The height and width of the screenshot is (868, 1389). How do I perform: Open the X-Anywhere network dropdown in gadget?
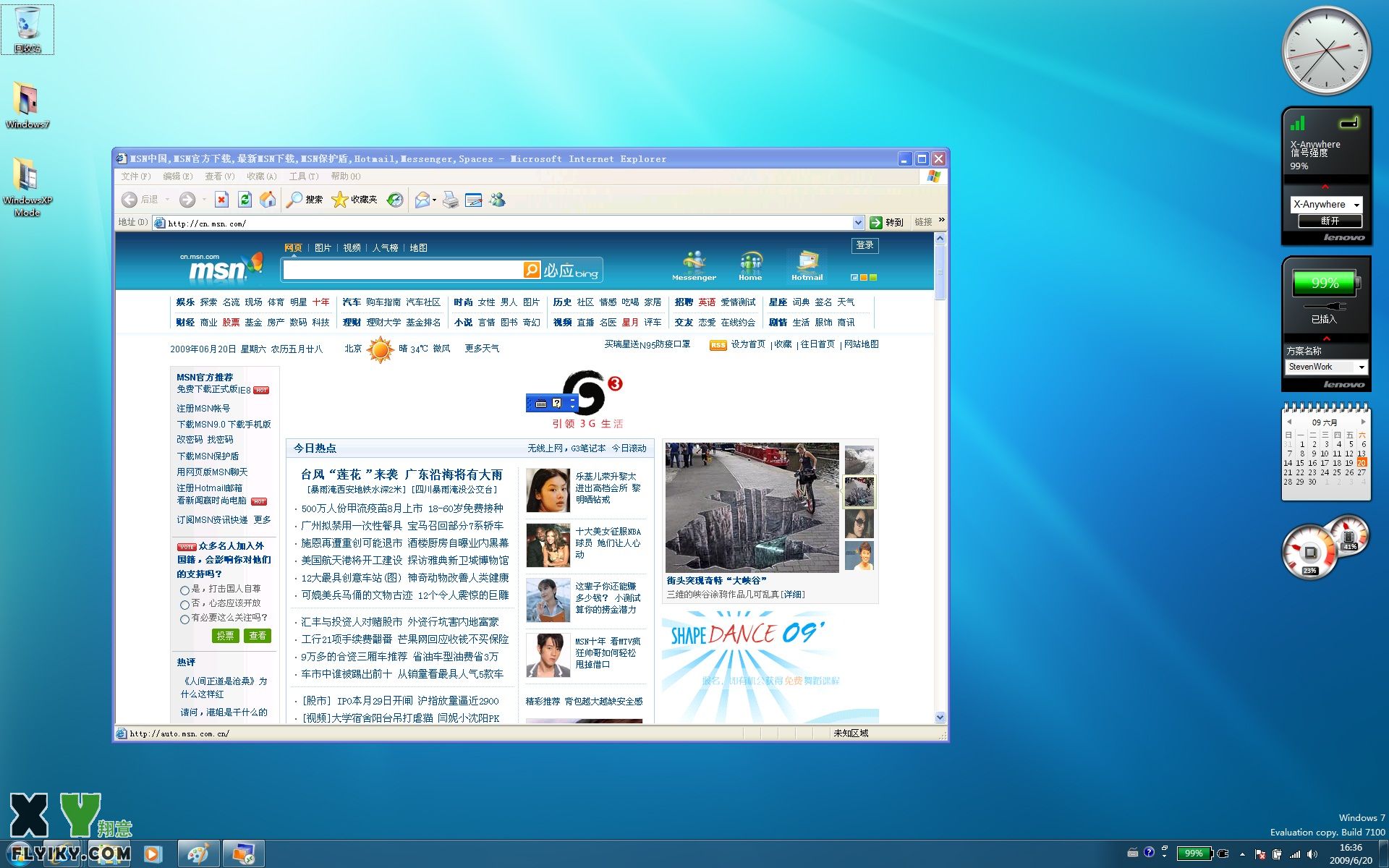[1326, 205]
